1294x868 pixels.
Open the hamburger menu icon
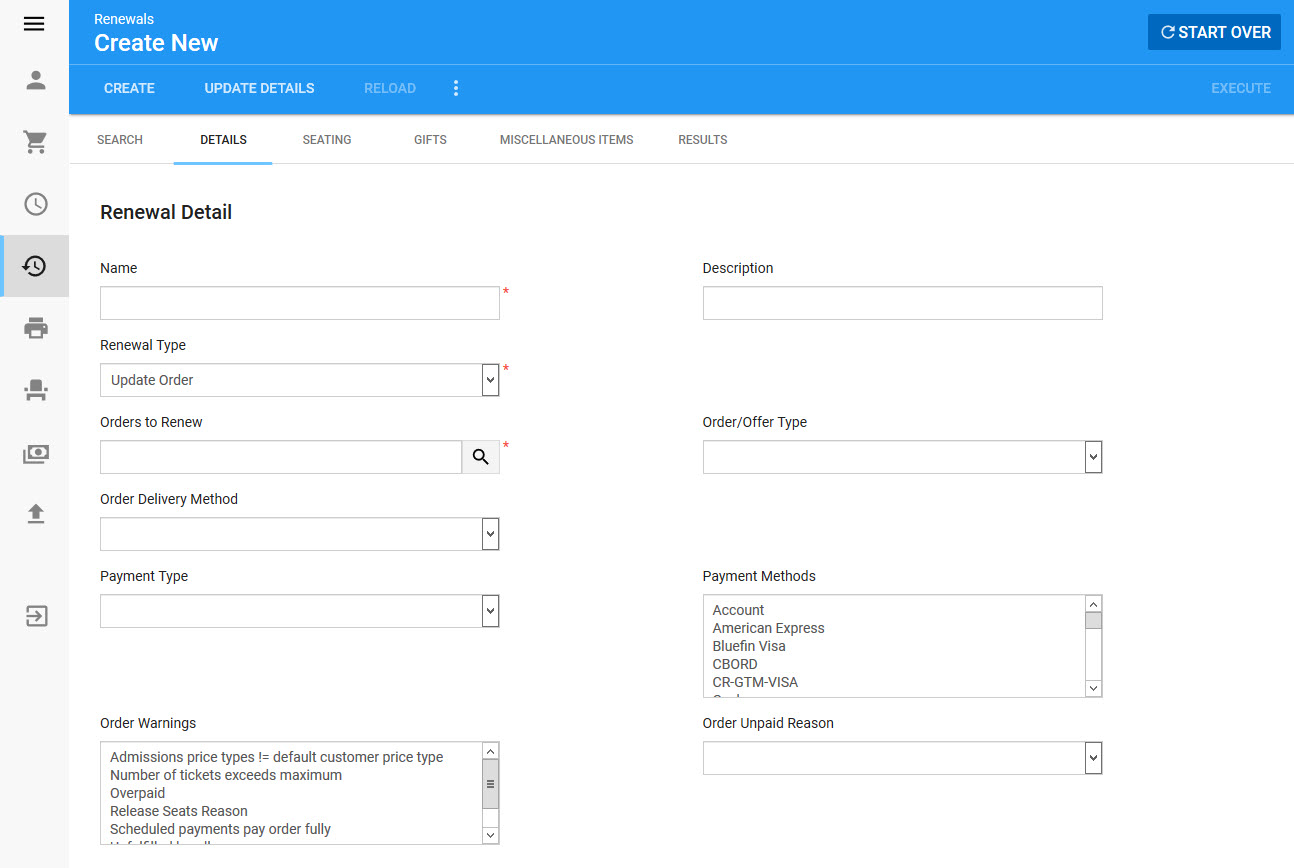34,24
